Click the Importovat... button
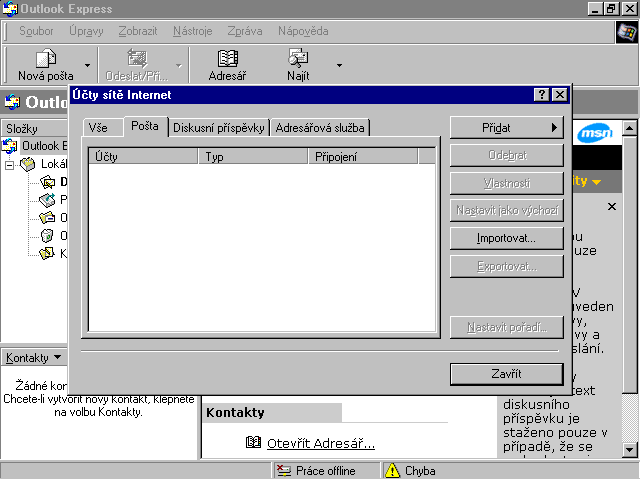The width and height of the screenshot is (640, 480). pos(507,238)
